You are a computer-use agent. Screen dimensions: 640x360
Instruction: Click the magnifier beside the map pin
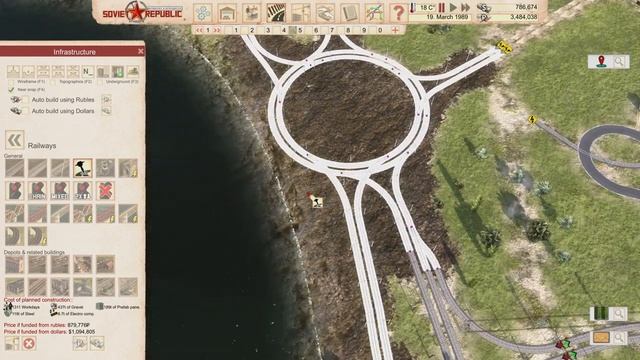pos(619,62)
